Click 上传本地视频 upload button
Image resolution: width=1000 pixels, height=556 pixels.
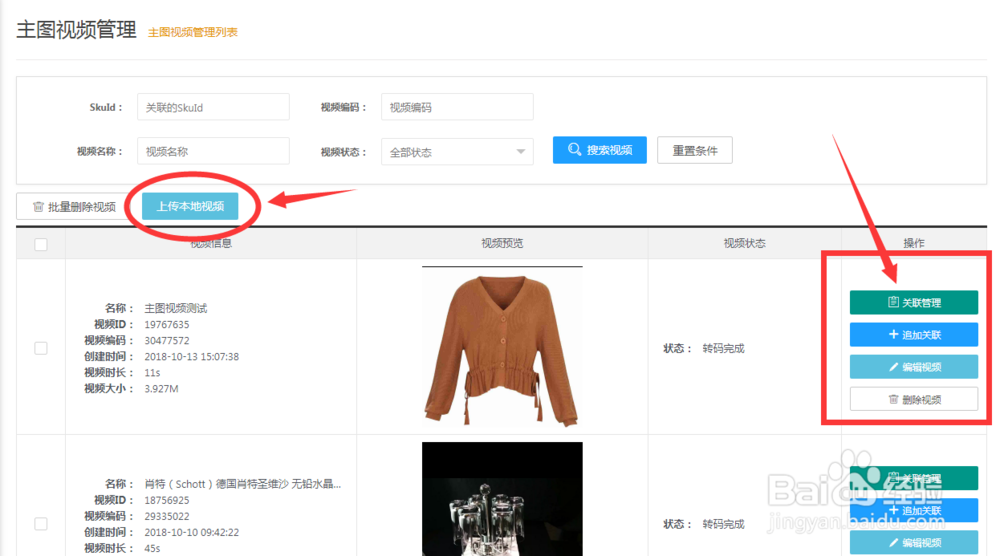click(190, 206)
